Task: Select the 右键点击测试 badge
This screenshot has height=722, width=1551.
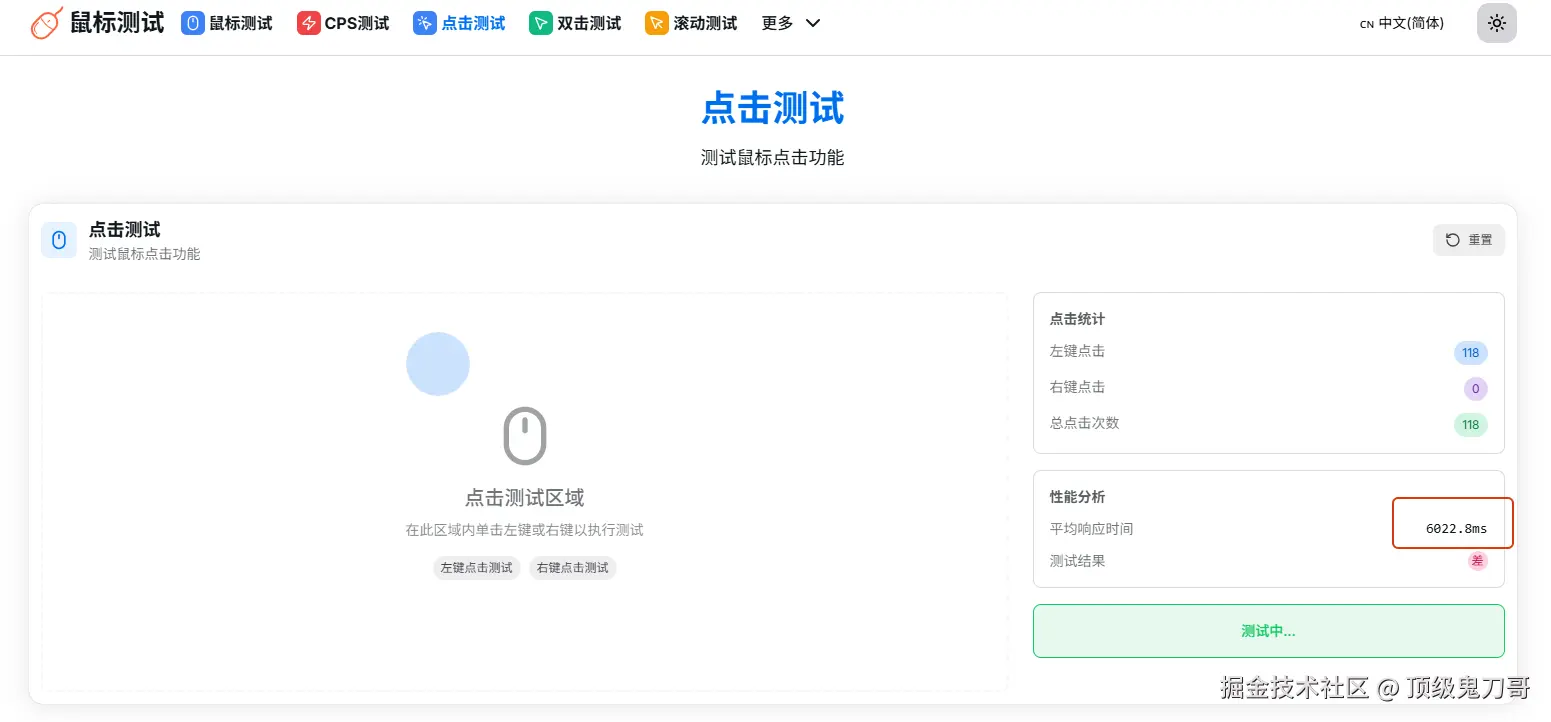Action: (572, 567)
